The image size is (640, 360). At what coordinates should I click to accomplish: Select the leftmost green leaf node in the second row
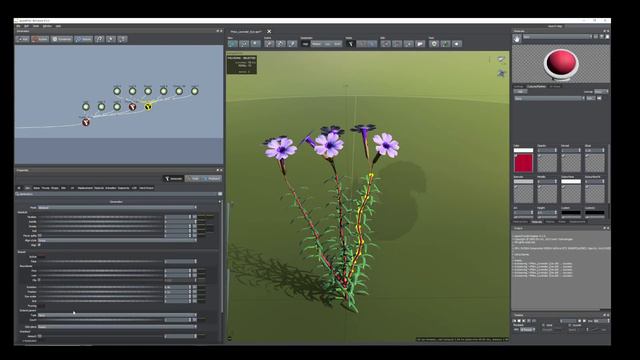pos(86,107)
